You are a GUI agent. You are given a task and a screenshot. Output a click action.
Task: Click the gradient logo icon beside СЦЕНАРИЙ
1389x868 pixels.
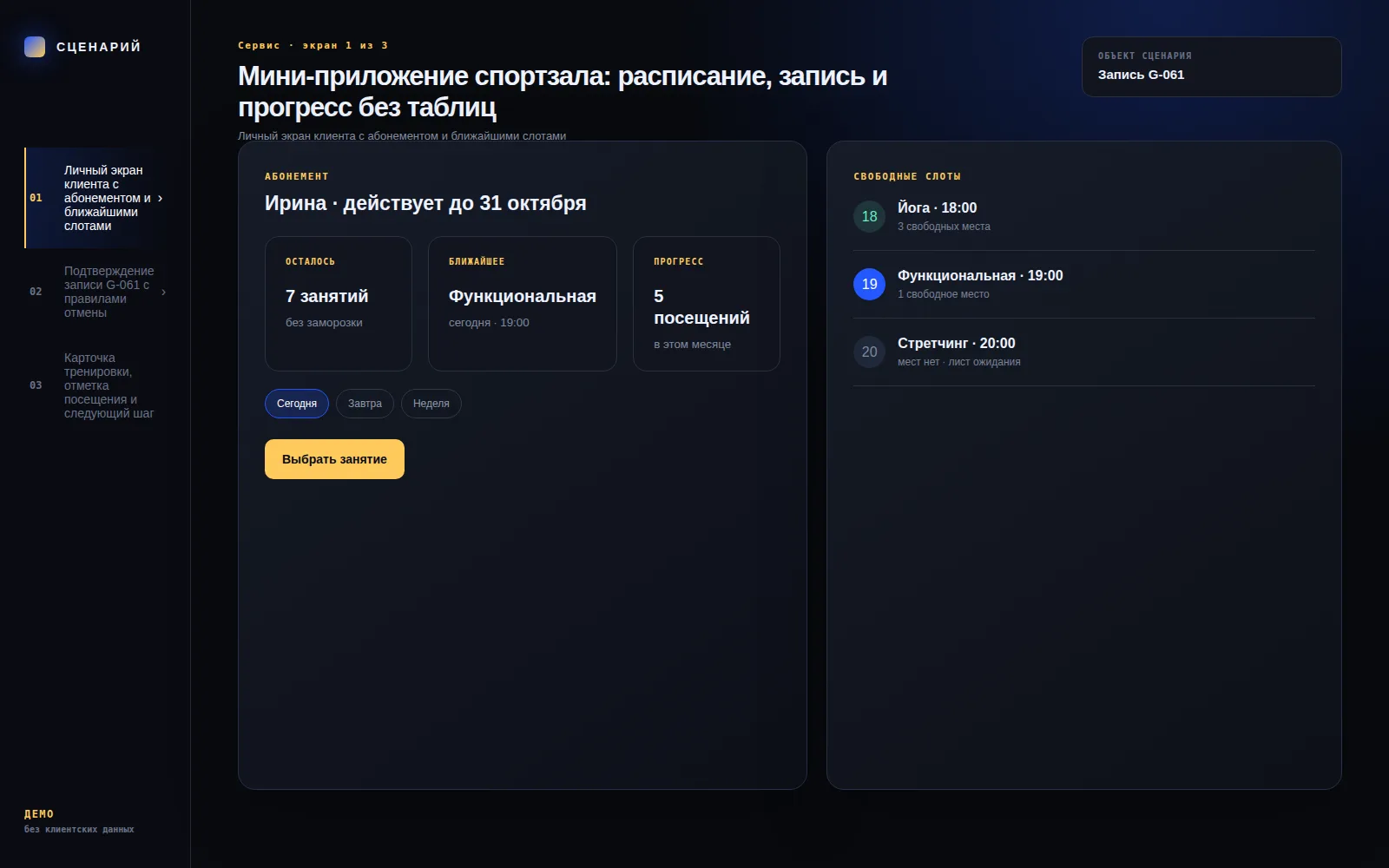click(x=35, y=47)
